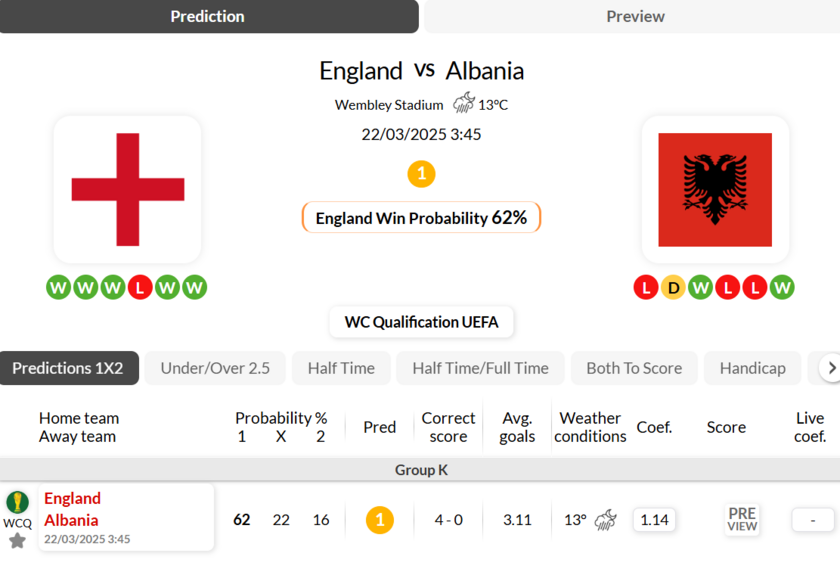Click the yellow 1 badge below match date
840x575 pixels.
pos(421,174)
